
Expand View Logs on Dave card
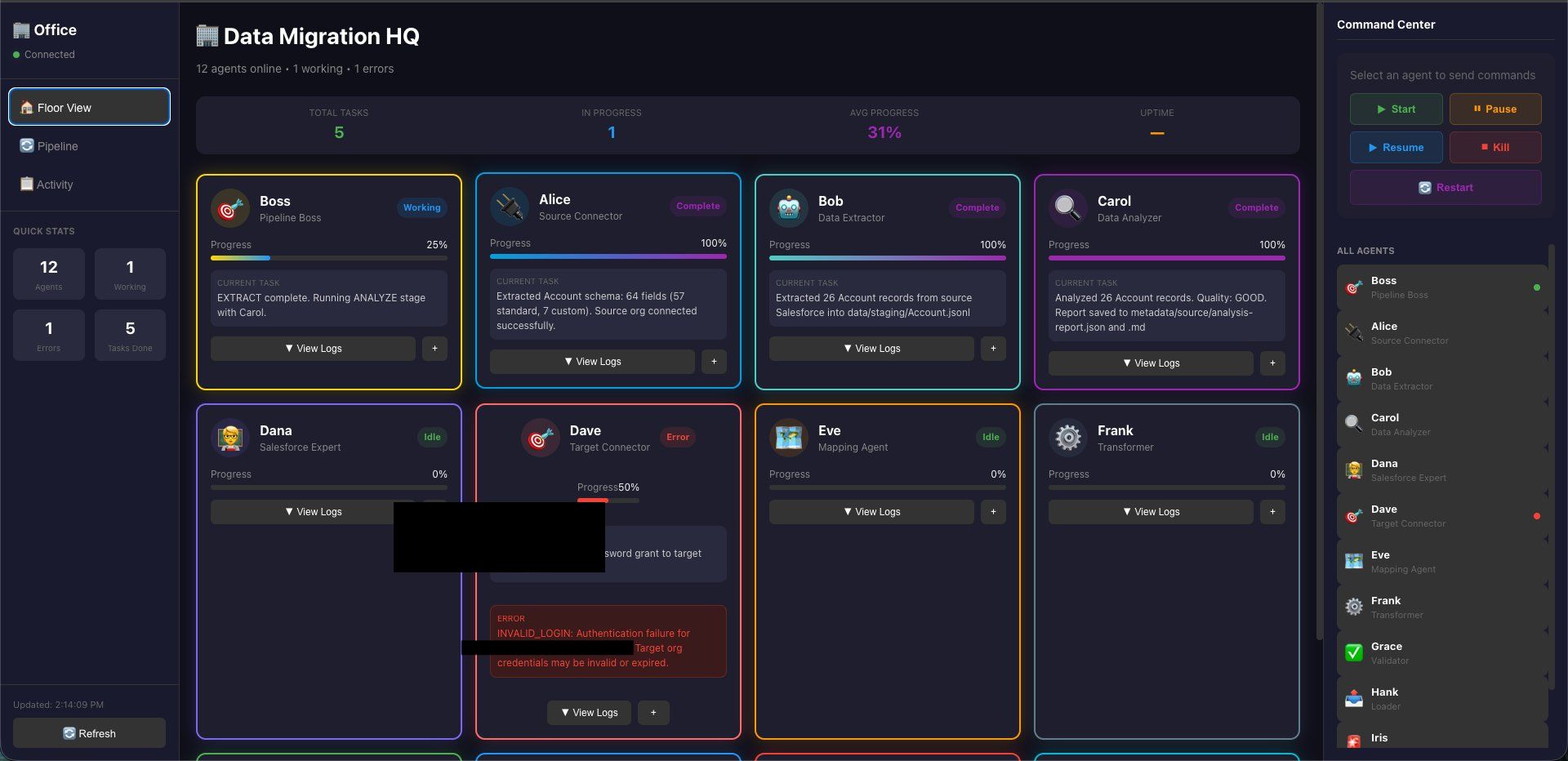coord(589,713)
